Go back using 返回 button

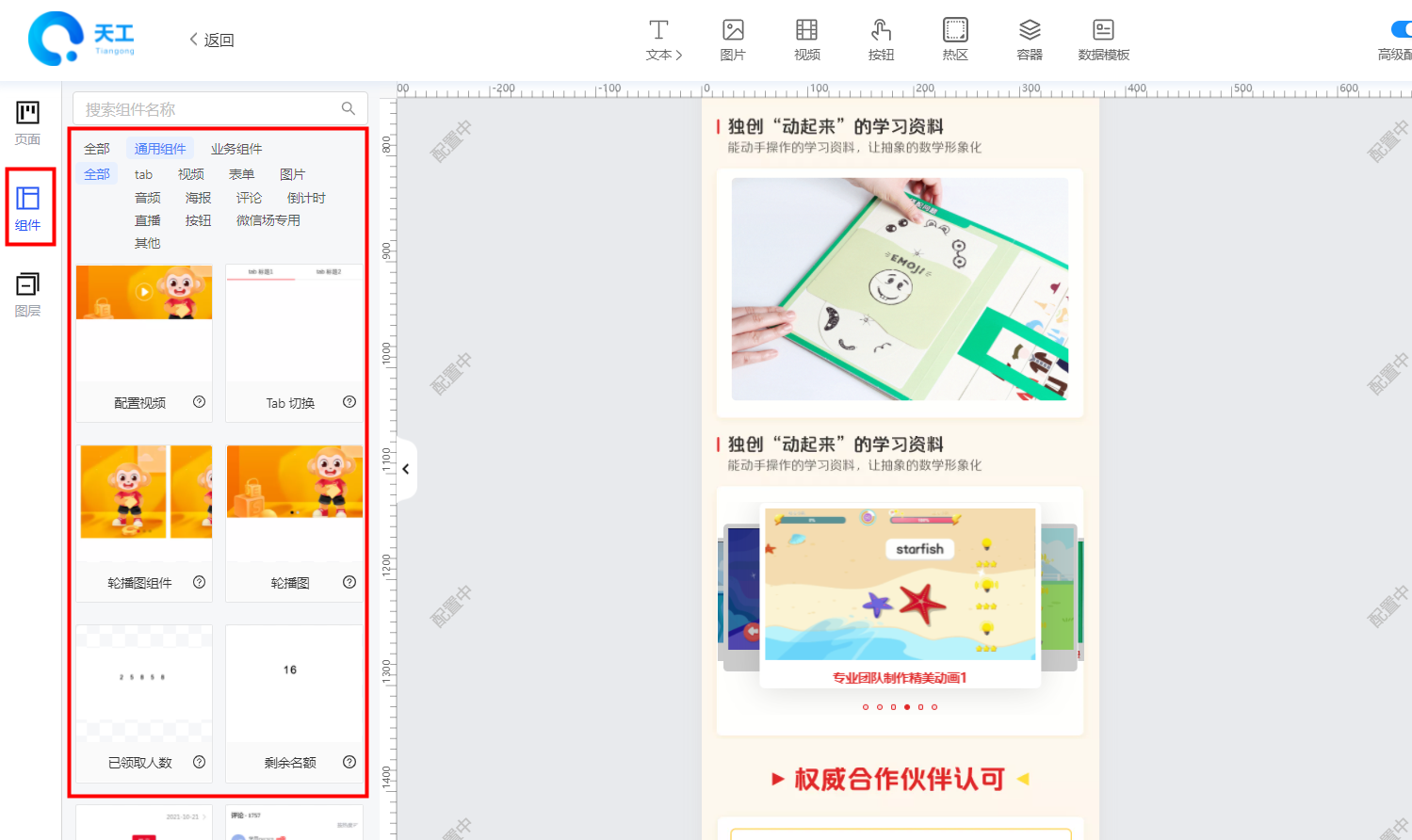coord(212,40)
